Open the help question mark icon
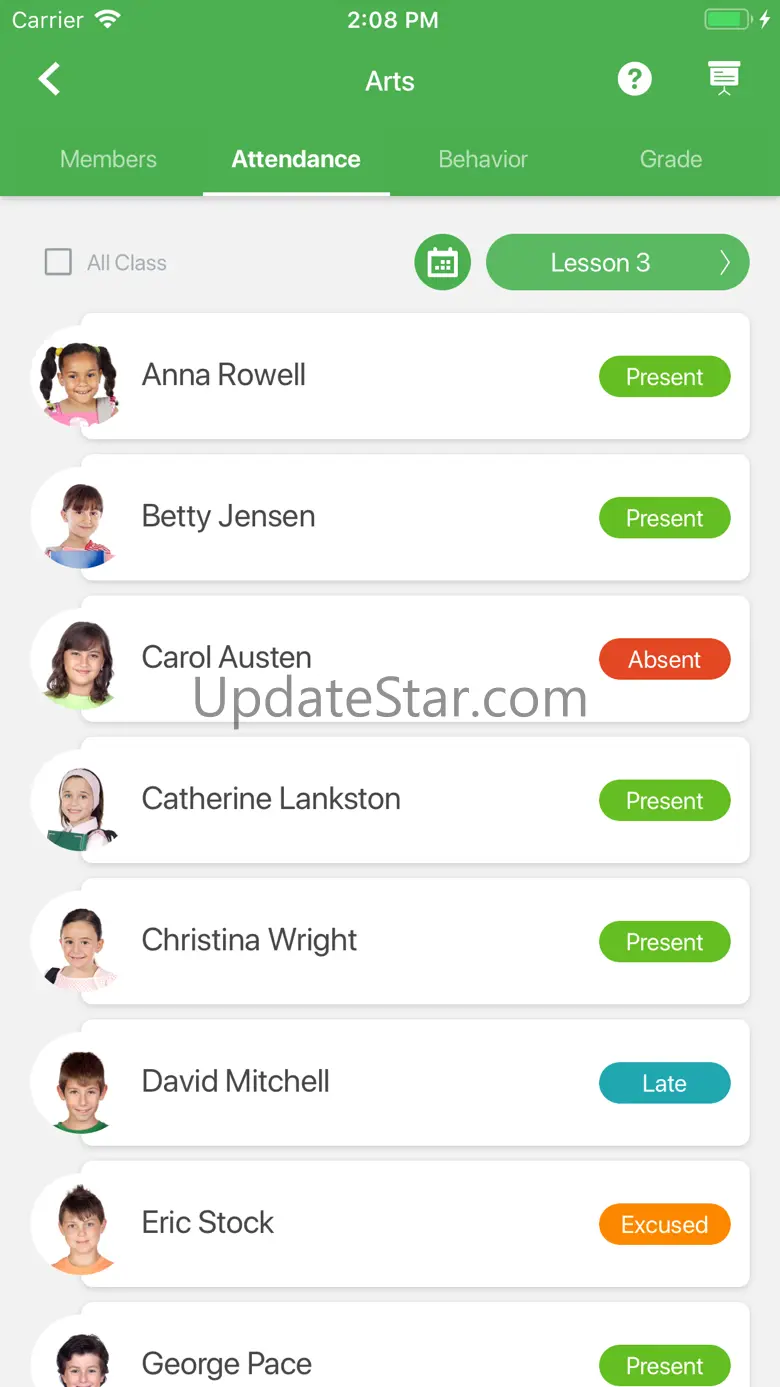This screenshot has width=780, height=1387. pos(634,79)
